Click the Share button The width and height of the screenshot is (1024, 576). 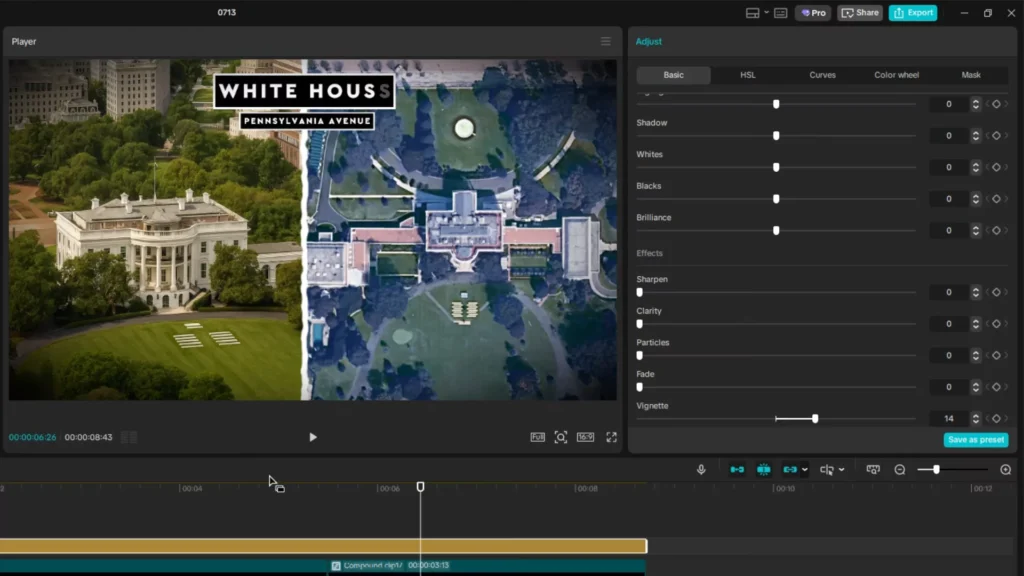[x=860, y=13]
